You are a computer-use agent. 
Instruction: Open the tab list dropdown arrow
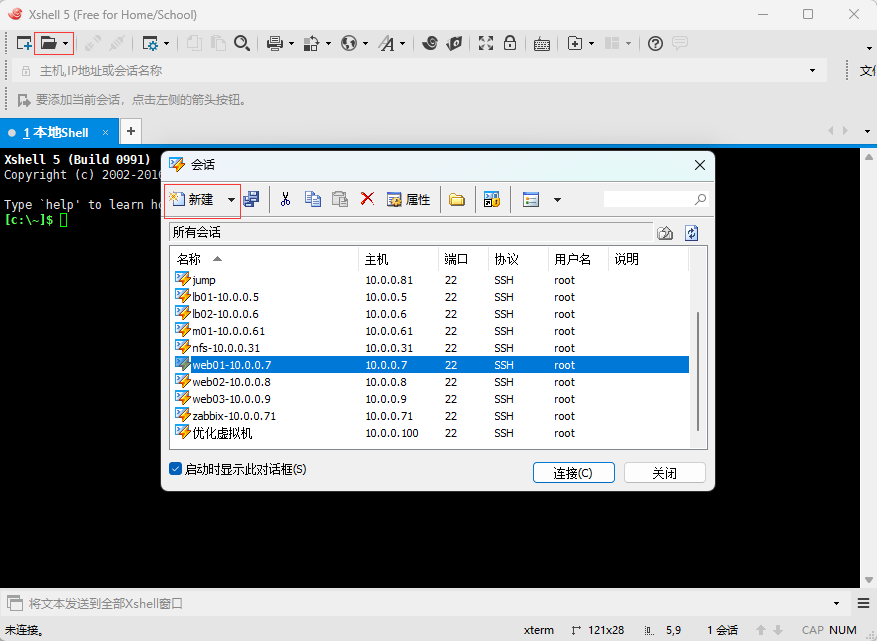coord(867,131)
